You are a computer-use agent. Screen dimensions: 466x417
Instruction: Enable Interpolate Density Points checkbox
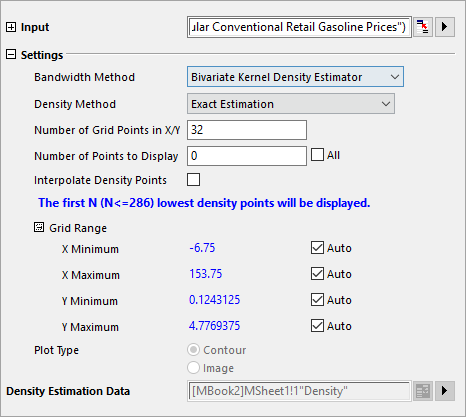coord(194,179)
